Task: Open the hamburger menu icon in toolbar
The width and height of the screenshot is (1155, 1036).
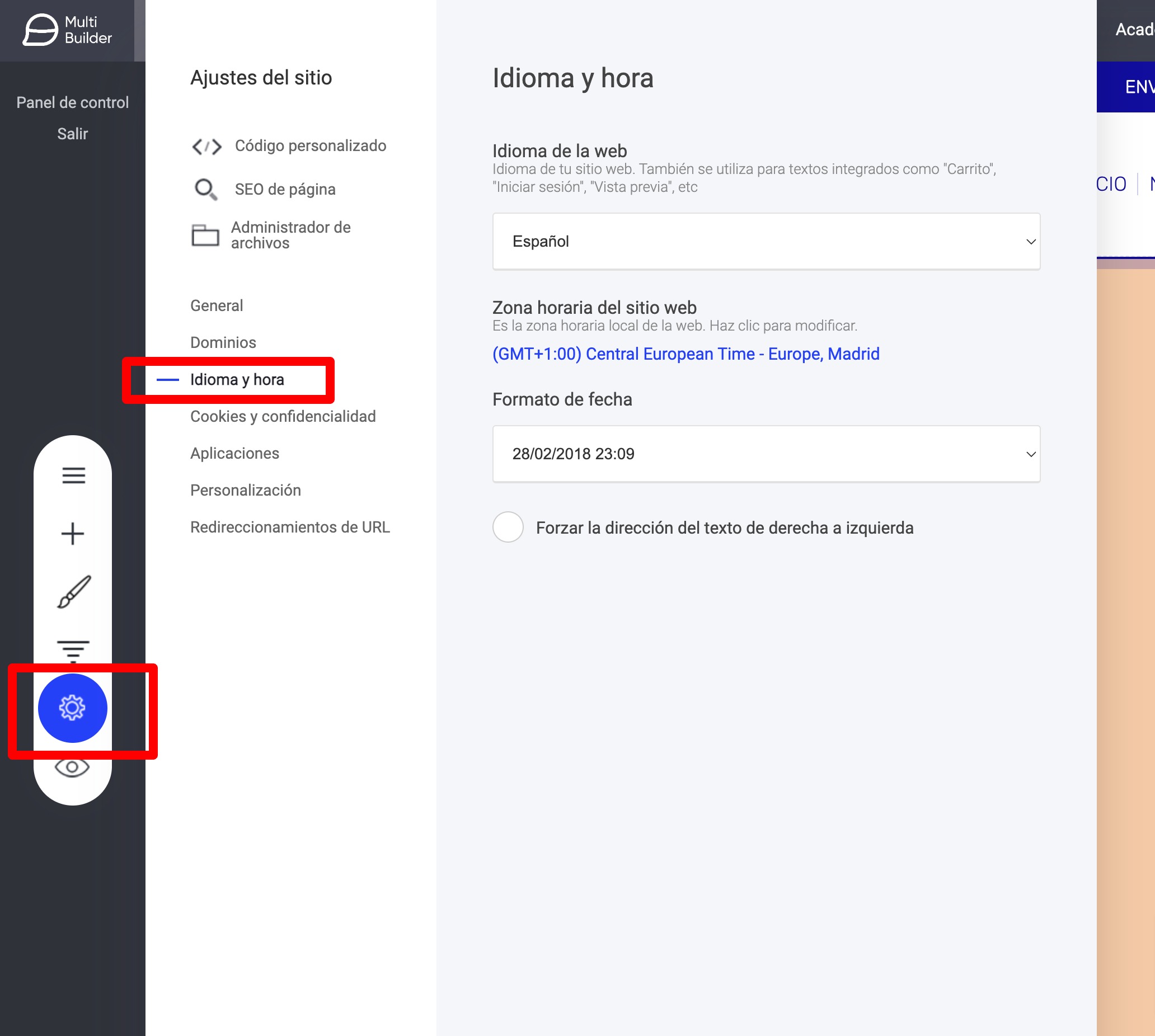Action: 73,475
